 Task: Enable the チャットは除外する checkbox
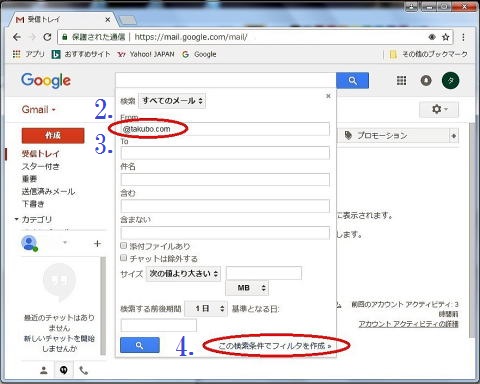click(x=124, y=258)
